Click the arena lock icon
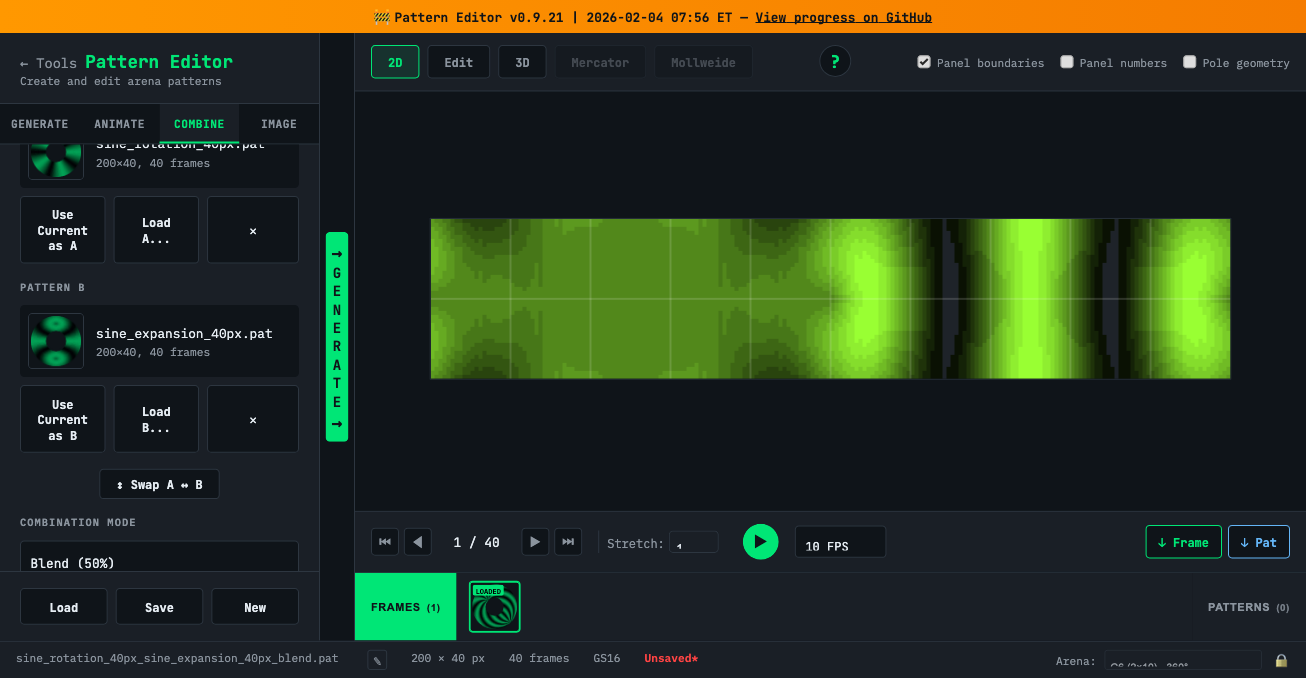This screenshot has height=678, width=1306. click(1281, 661)
